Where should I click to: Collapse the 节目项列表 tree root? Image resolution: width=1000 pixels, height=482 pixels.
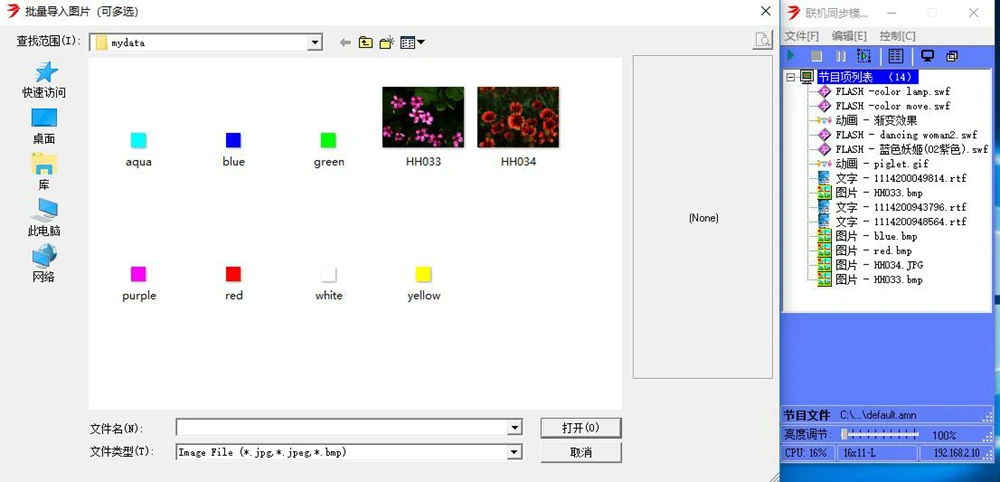click(x=791, y=77)
